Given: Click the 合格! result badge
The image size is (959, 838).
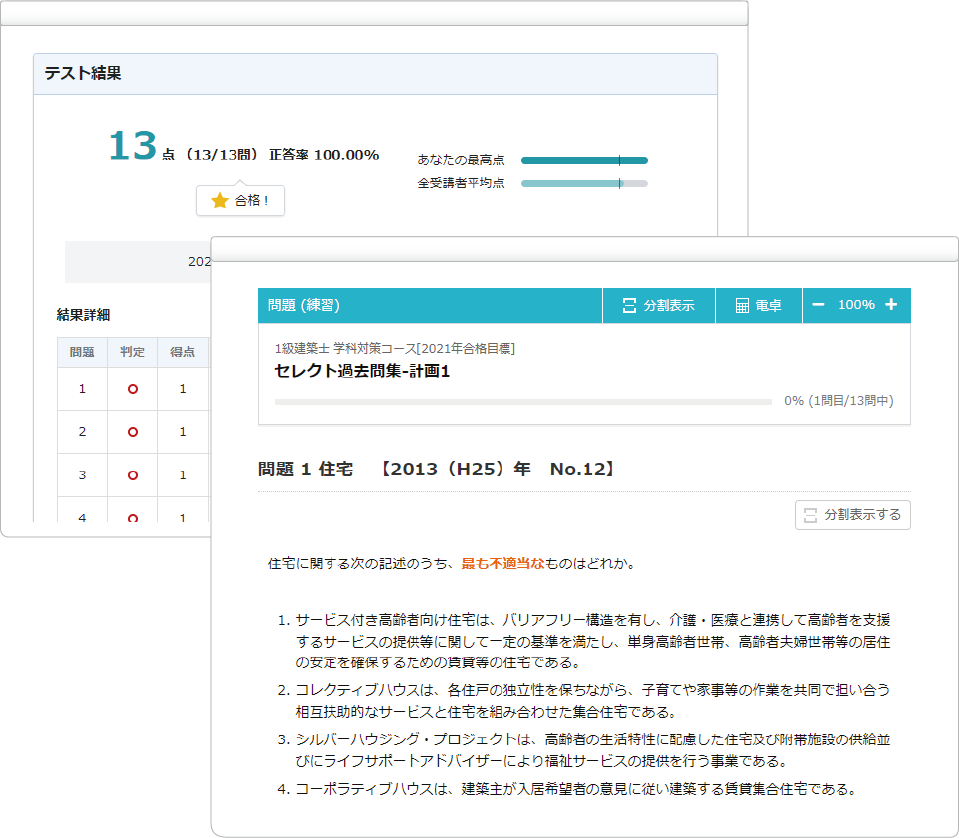Looking at the screenshot, I should 240,200.
